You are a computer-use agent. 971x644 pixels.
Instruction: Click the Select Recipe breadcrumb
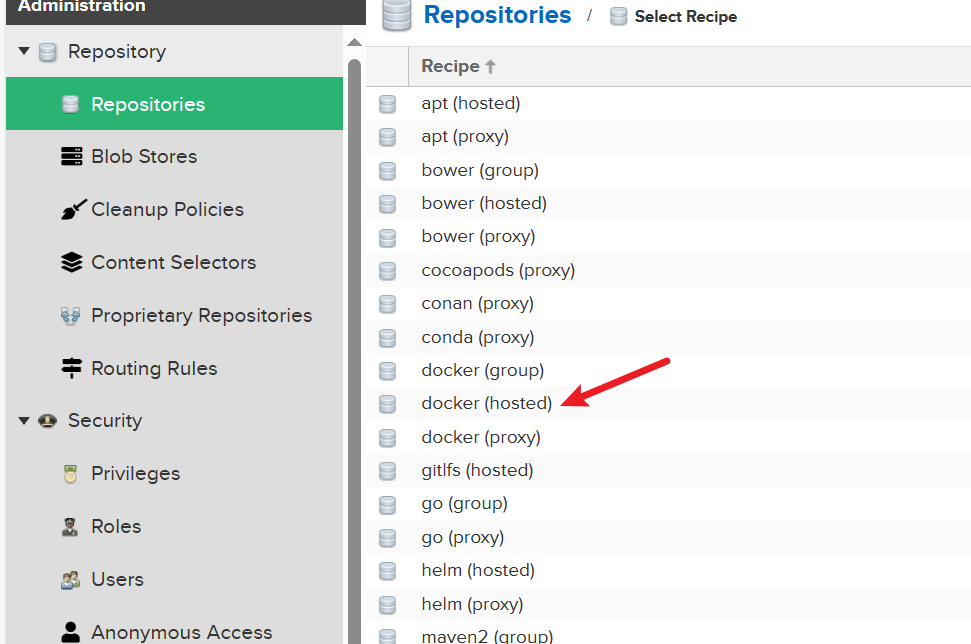[x=685, y=17]
